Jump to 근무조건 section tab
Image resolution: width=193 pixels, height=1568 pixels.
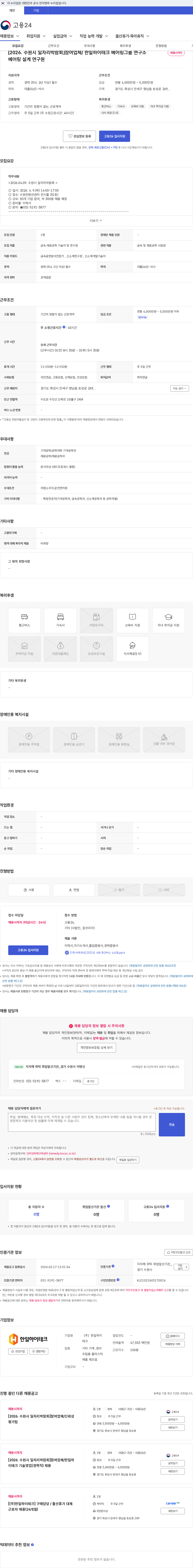[x=54, y=46]
